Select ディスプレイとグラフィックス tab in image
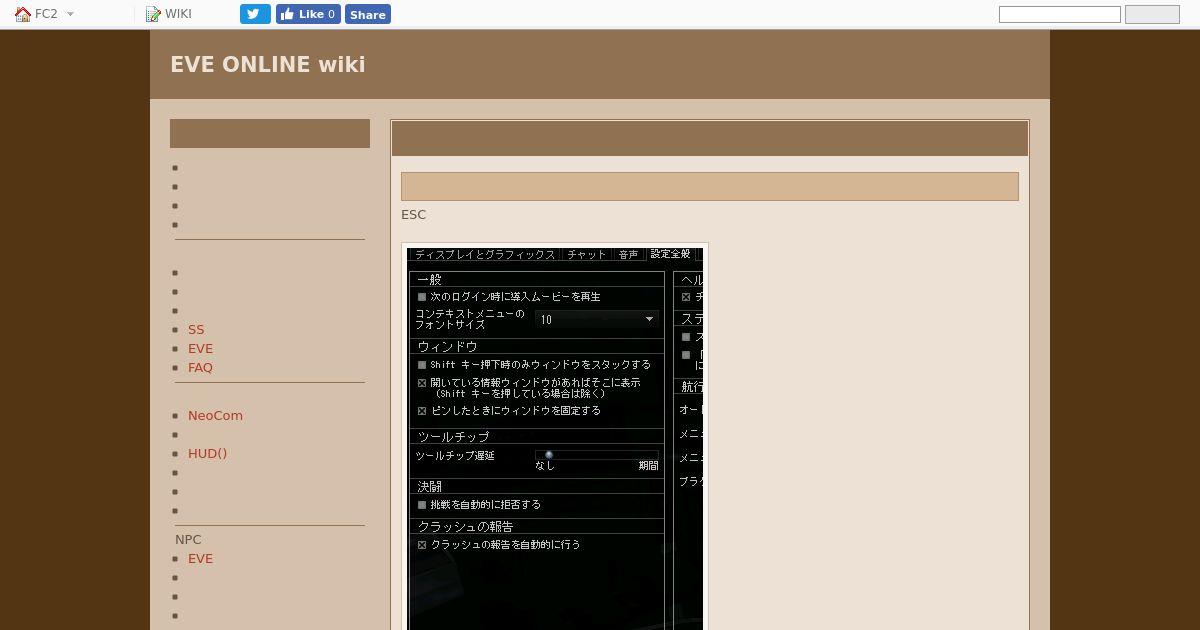This screenshot has width=1200, height=630. pyautogui.click(x=485, y=255)
